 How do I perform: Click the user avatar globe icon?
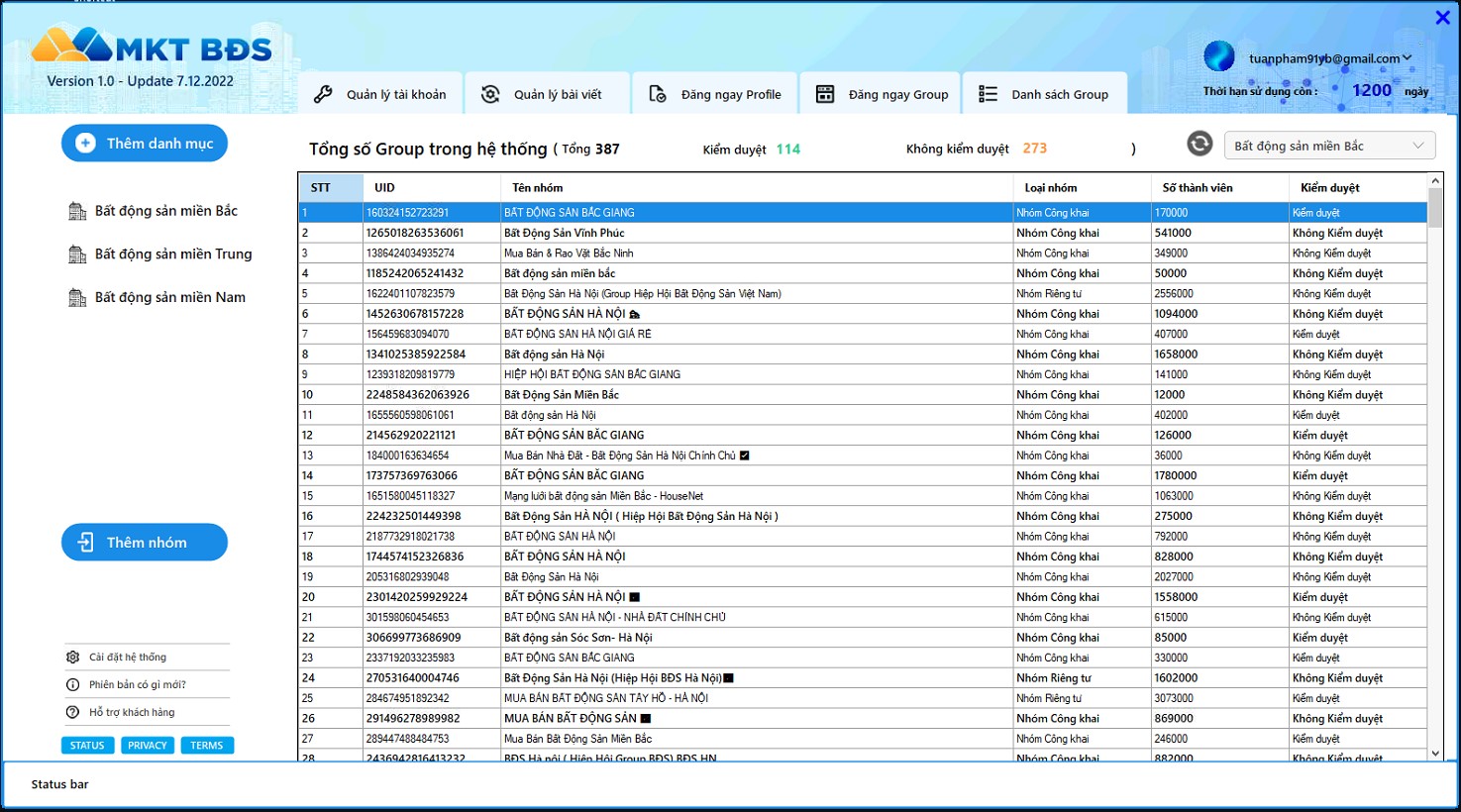pos(1219,56)
